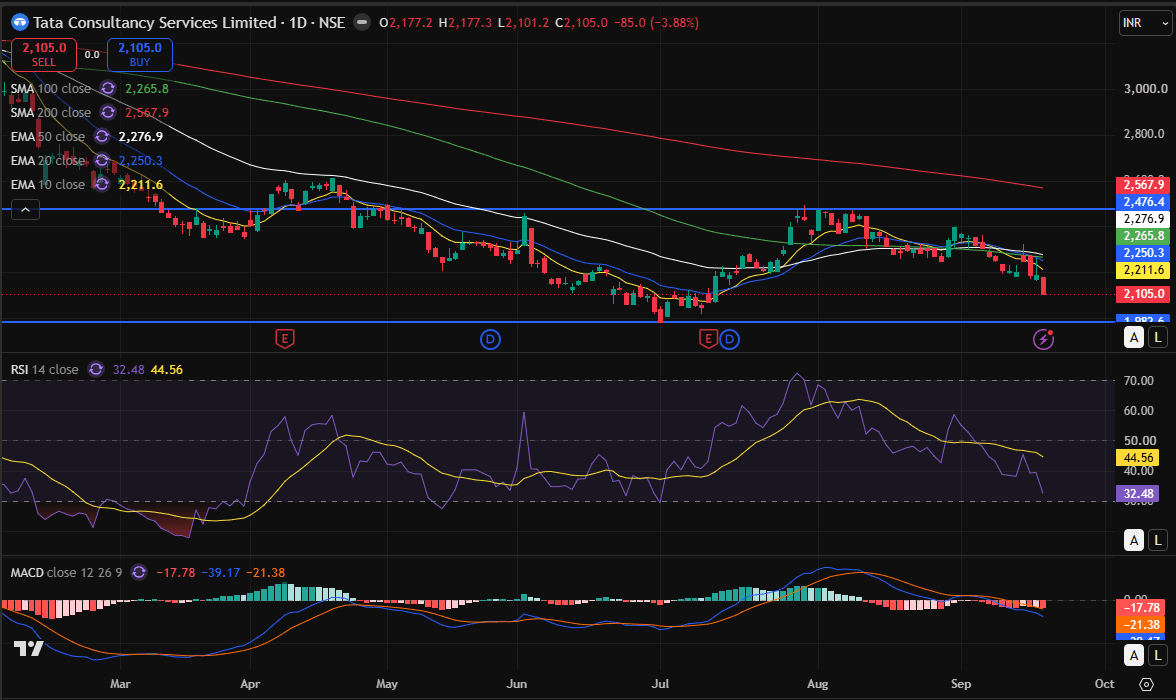The height and width of the screenshot is (700, 1176).
Task: Click the SMA 200 refresh indicator icon
Action: pyautogui.click(x=108, y=113)
